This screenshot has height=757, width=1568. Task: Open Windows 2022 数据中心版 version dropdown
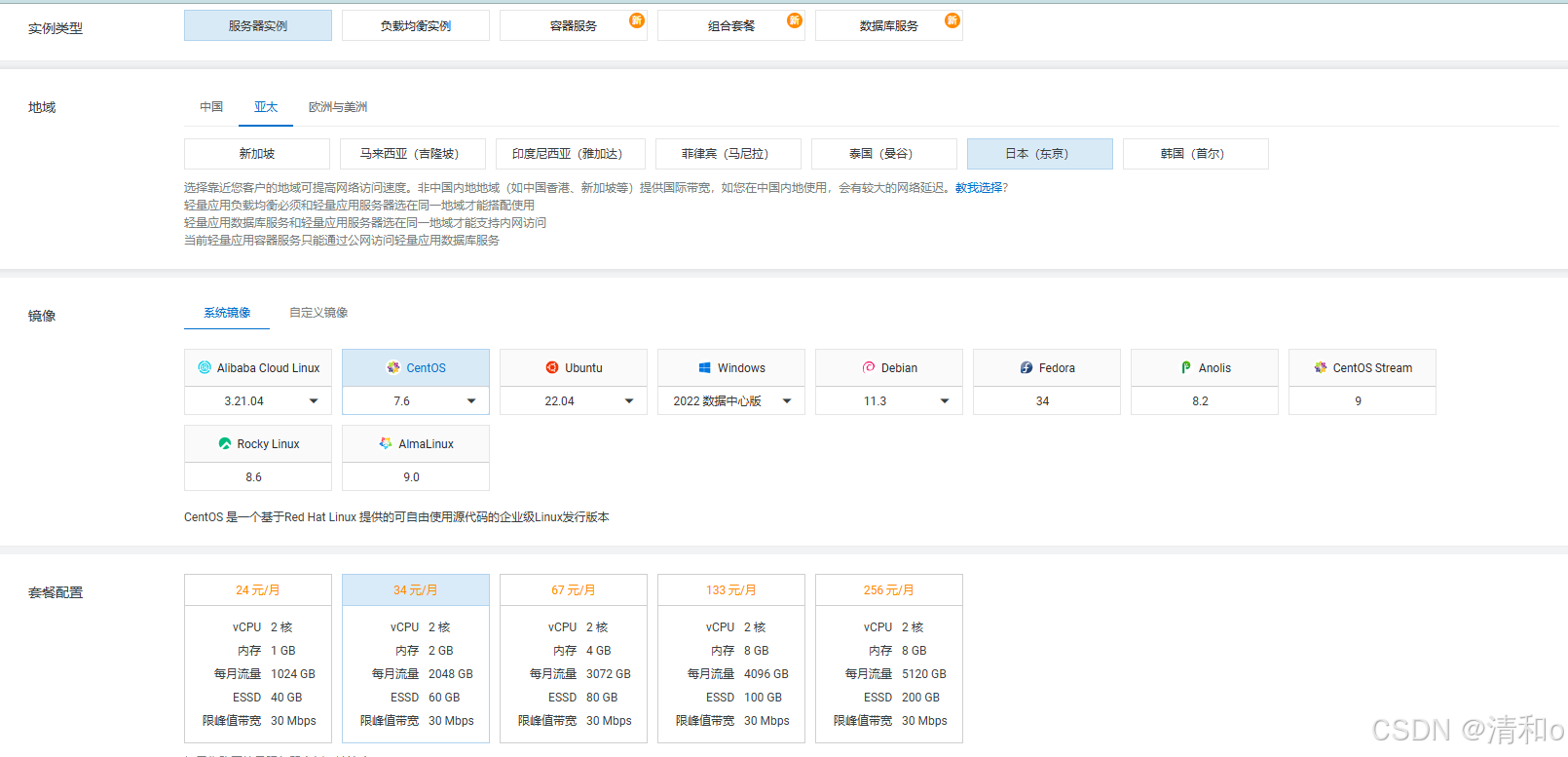coord(731,400)
